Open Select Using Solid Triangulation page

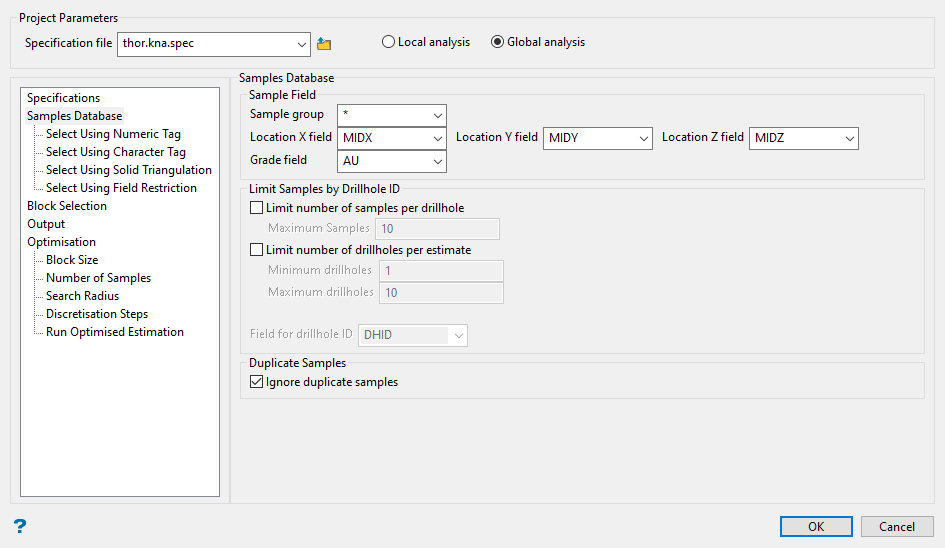[128, 170]
